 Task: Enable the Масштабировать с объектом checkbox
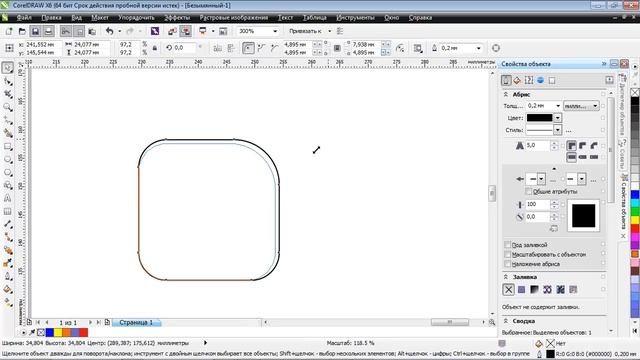[508, 254]
